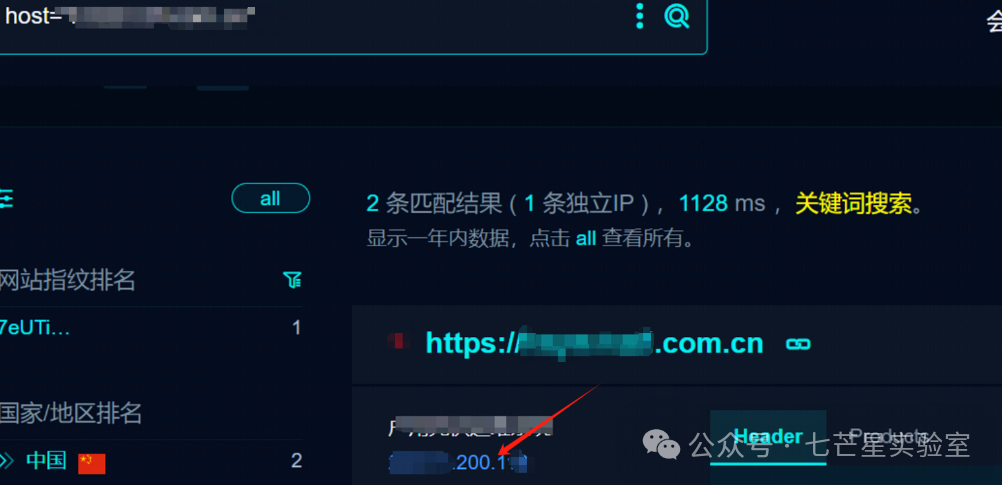Open the three-dot options menu in search bar
This screenshot has width=1002, height=485.
[639, 15]
